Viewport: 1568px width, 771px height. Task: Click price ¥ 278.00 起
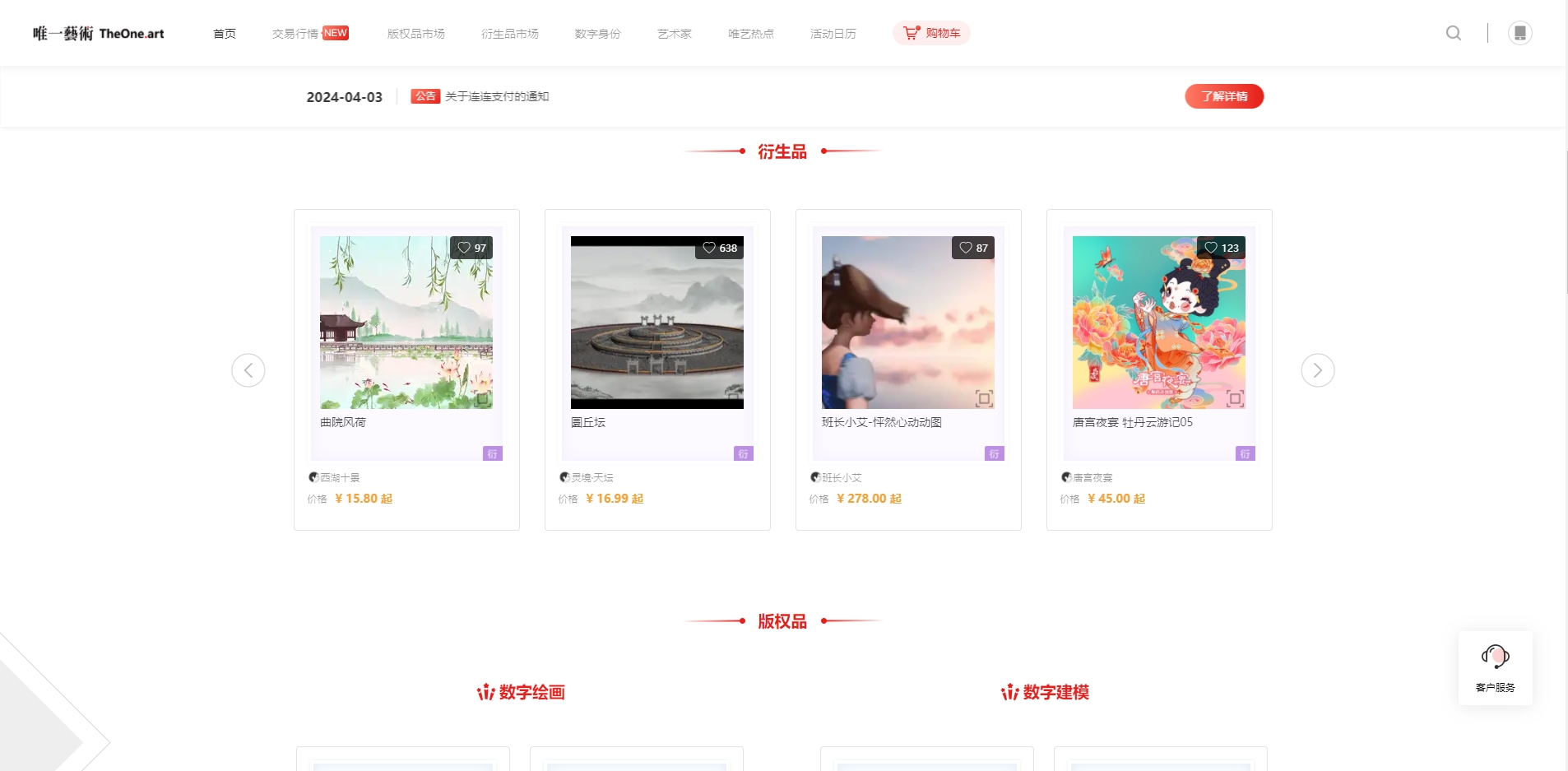pos(869,499)
